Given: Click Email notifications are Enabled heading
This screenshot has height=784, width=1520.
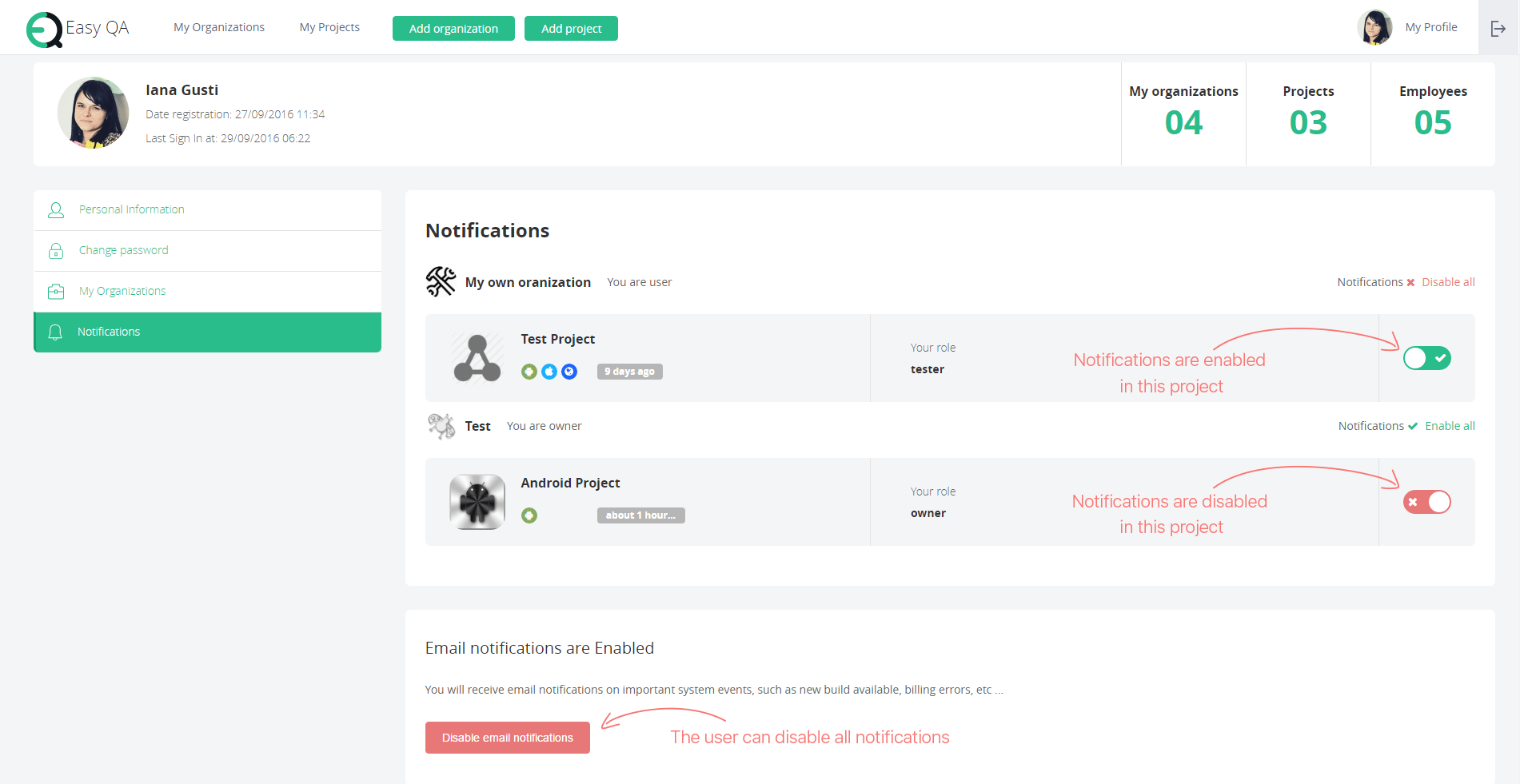Looking at the screenshot, I should 540,648.
